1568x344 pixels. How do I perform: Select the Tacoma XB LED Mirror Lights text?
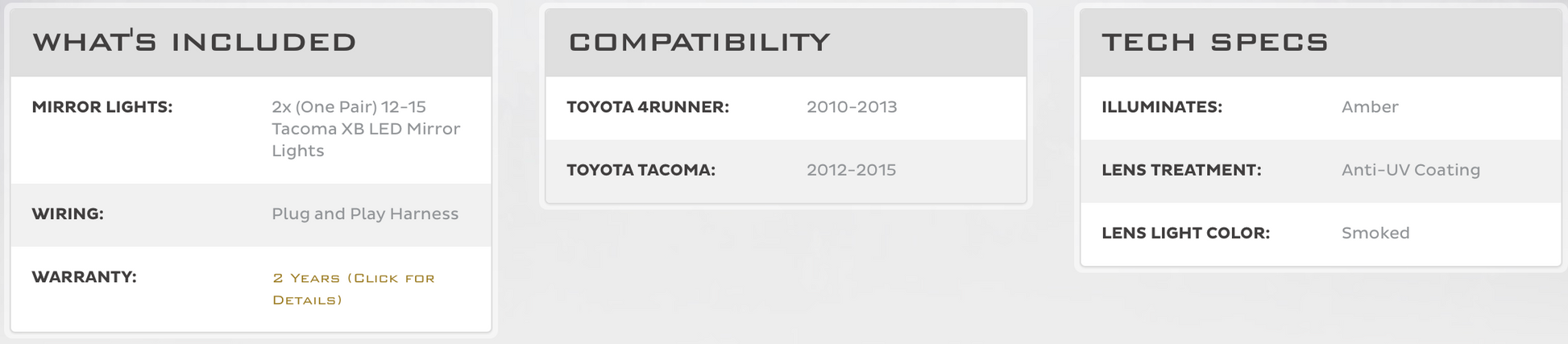click(365, 129)
